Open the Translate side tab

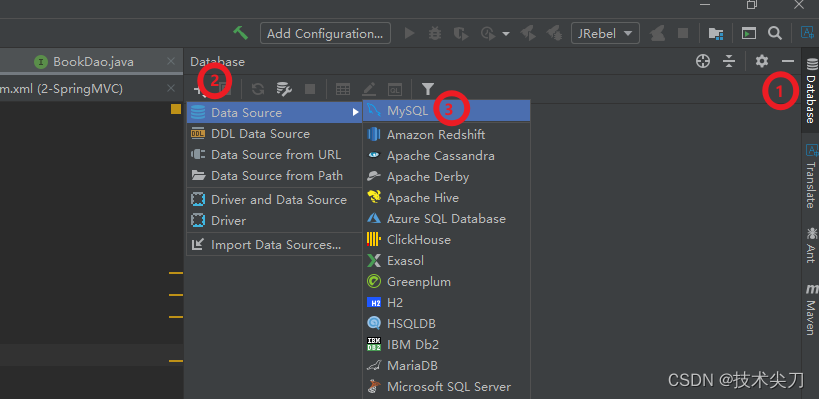(811, 176)
